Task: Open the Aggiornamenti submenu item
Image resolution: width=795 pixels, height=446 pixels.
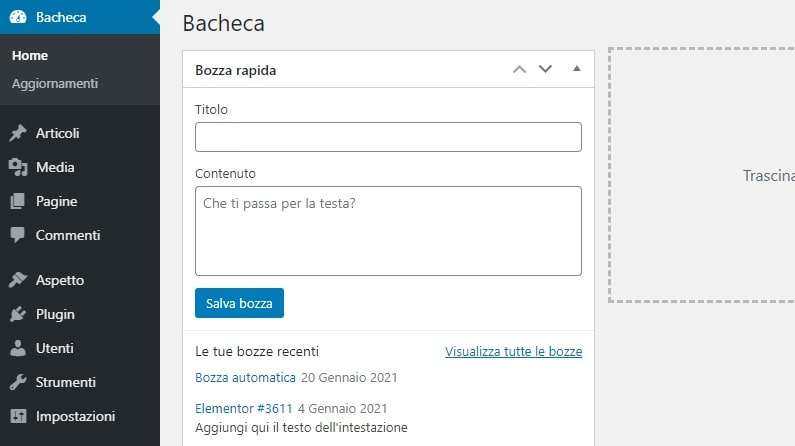Action: pyautogui.click(x=55, y=83)
